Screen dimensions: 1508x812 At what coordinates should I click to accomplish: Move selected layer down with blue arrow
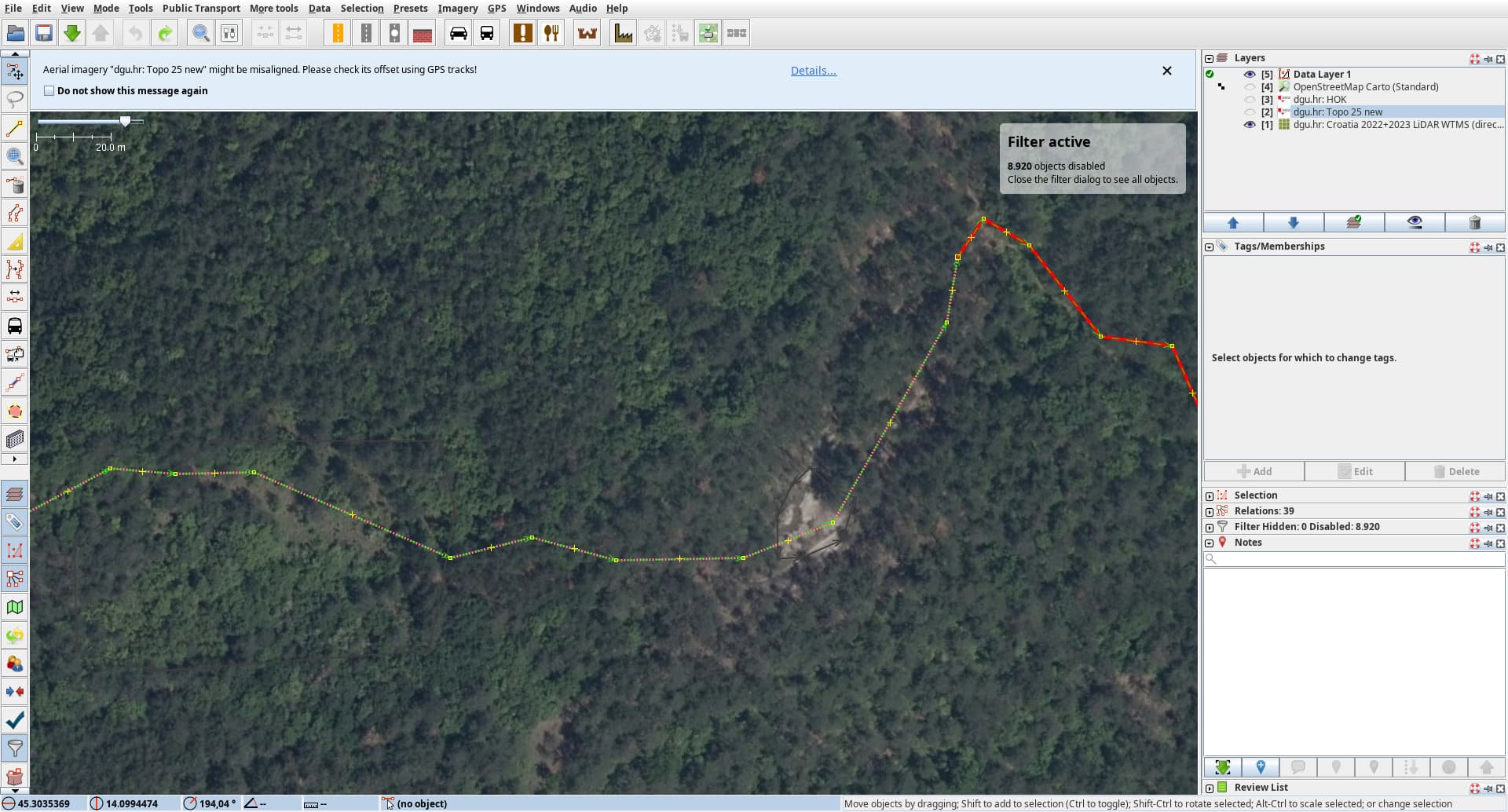1294,222
